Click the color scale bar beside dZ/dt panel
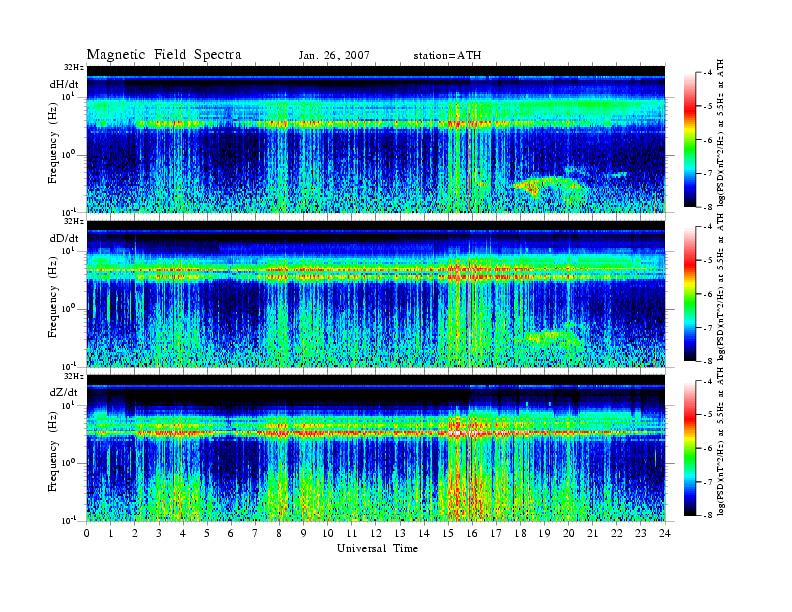Viewport: 792px width, 612px height. (x=690, y=448)
